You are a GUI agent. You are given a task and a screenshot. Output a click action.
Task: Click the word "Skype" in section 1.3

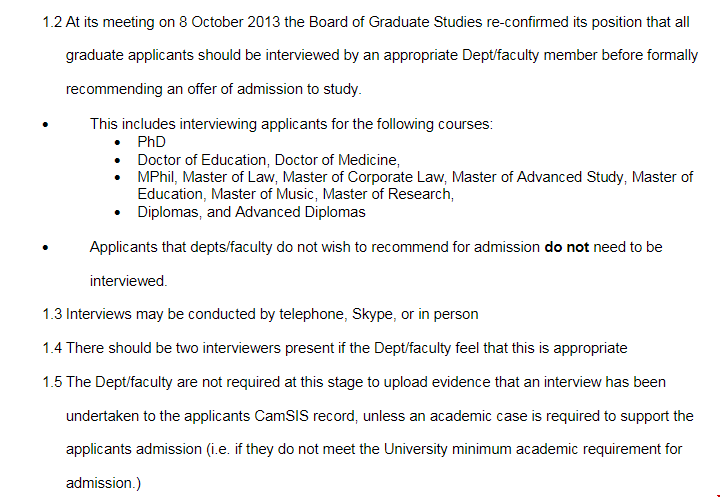click(372, 314)
